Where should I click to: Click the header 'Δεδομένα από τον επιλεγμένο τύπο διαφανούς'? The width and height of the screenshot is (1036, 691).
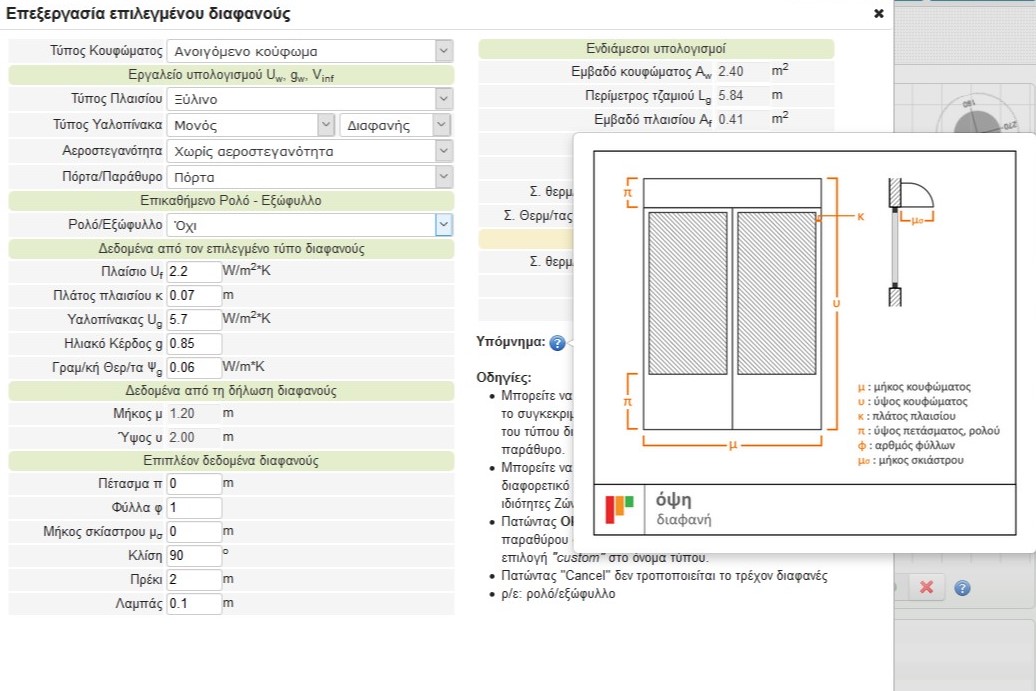tap(231, 248)
